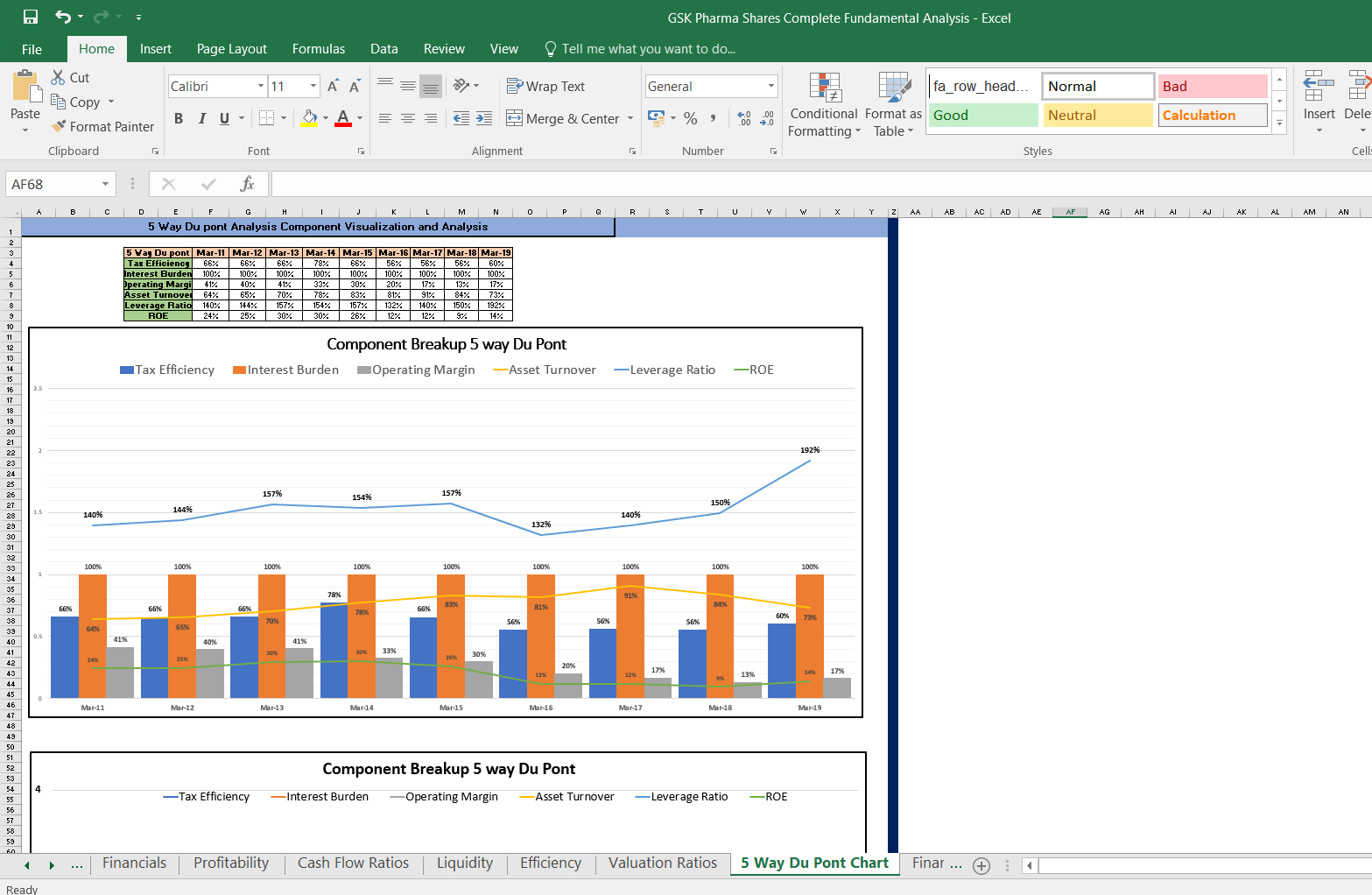Open the number format General dropdown
Image resolution: width=1372 pixels, height=895 pixels.
coord(771,86)
